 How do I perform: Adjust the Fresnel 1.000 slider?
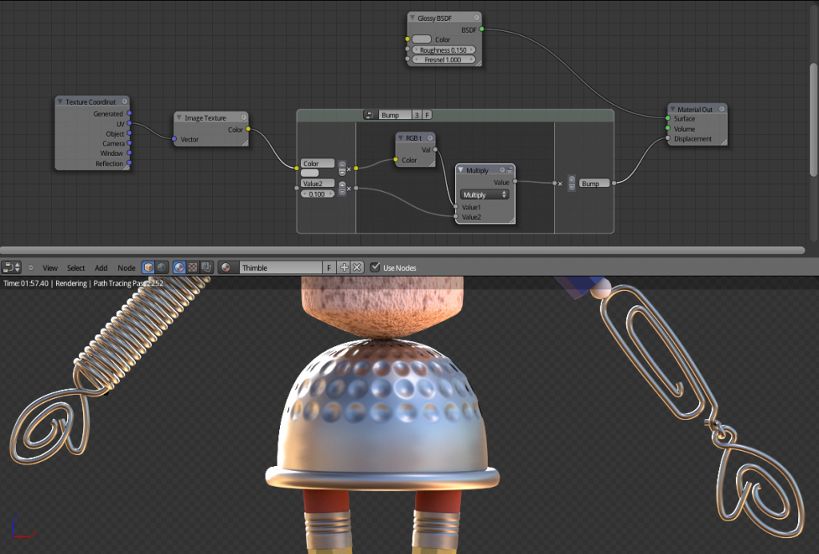tap(443, 60)
